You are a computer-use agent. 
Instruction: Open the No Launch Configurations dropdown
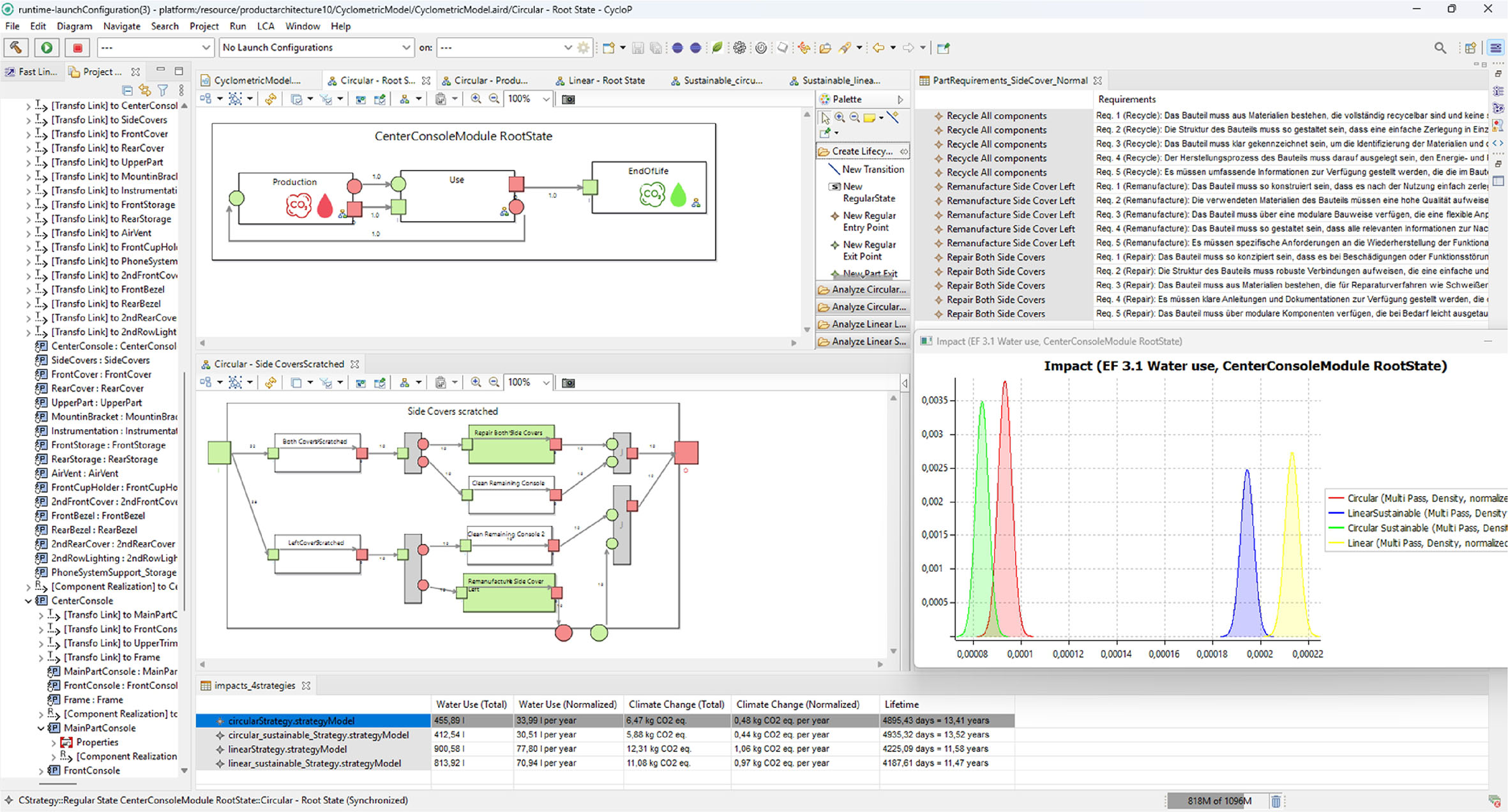coord(405,48)
